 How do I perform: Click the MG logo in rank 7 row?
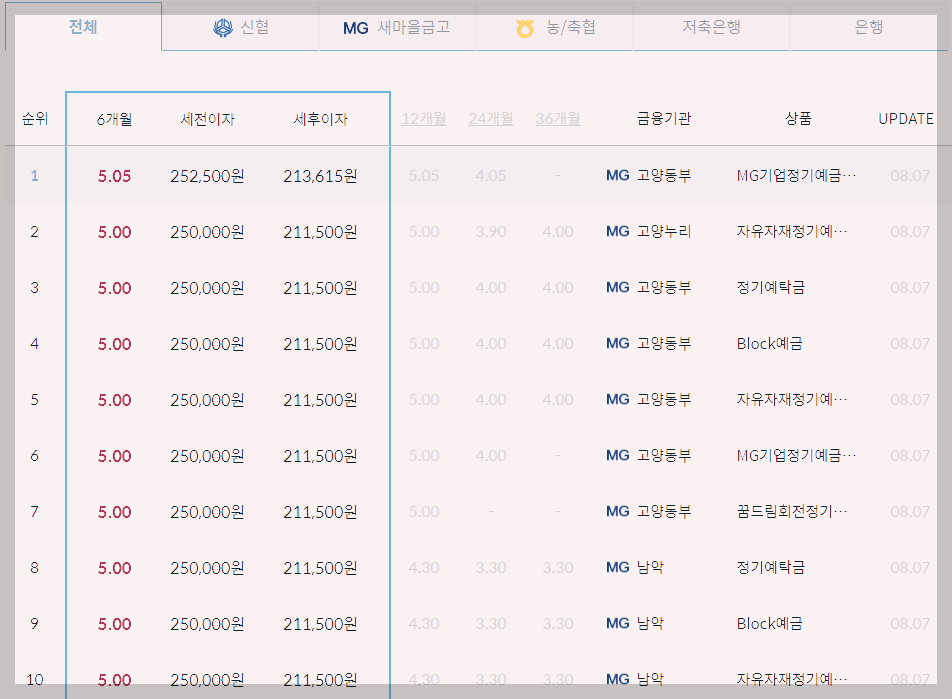click(x=617, y=511)
